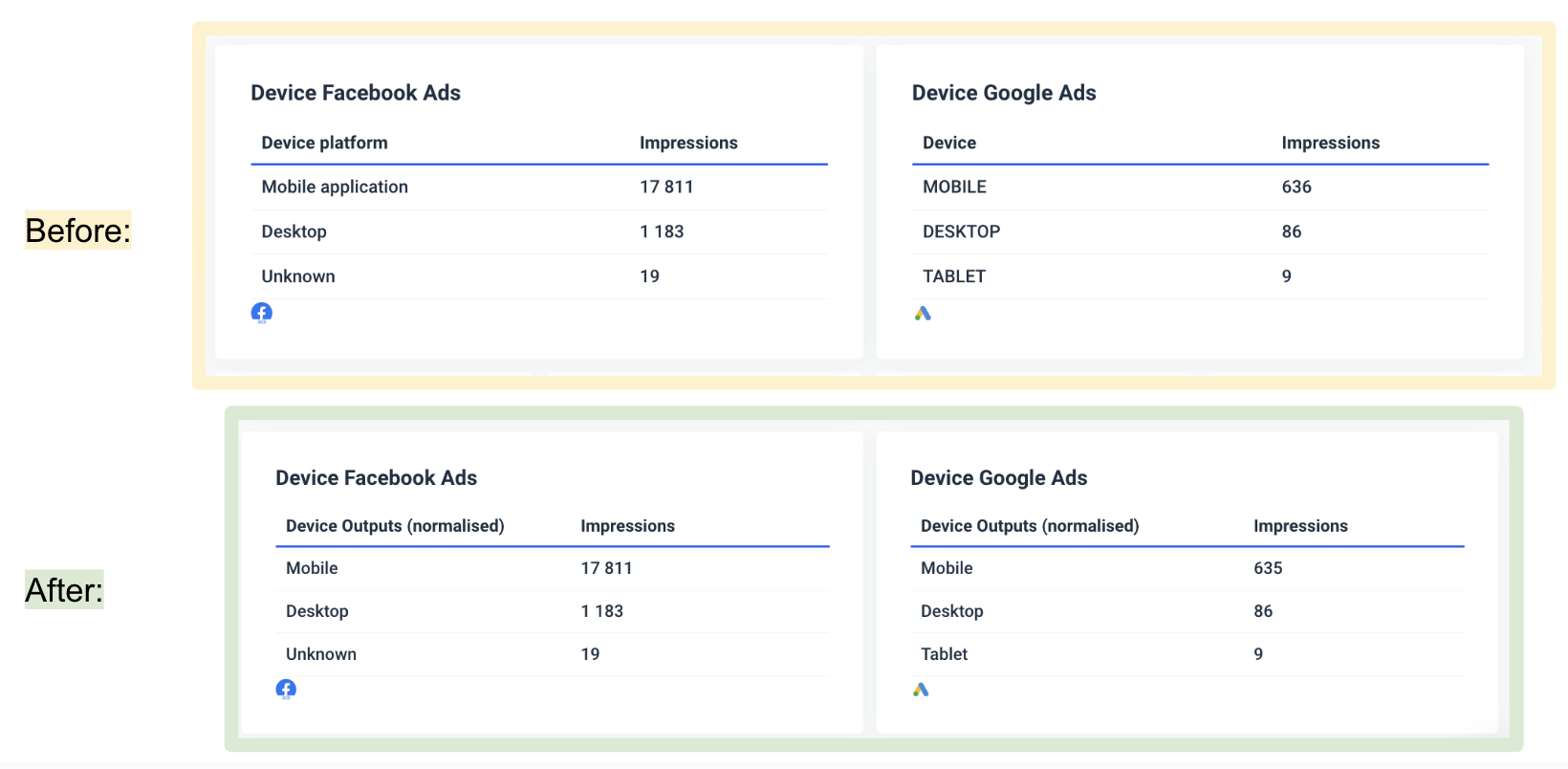Image resolution: width=1568 pixels, height=769 pixels.
Task: Click the 636 impressions value
Action: pos(1296,187)
